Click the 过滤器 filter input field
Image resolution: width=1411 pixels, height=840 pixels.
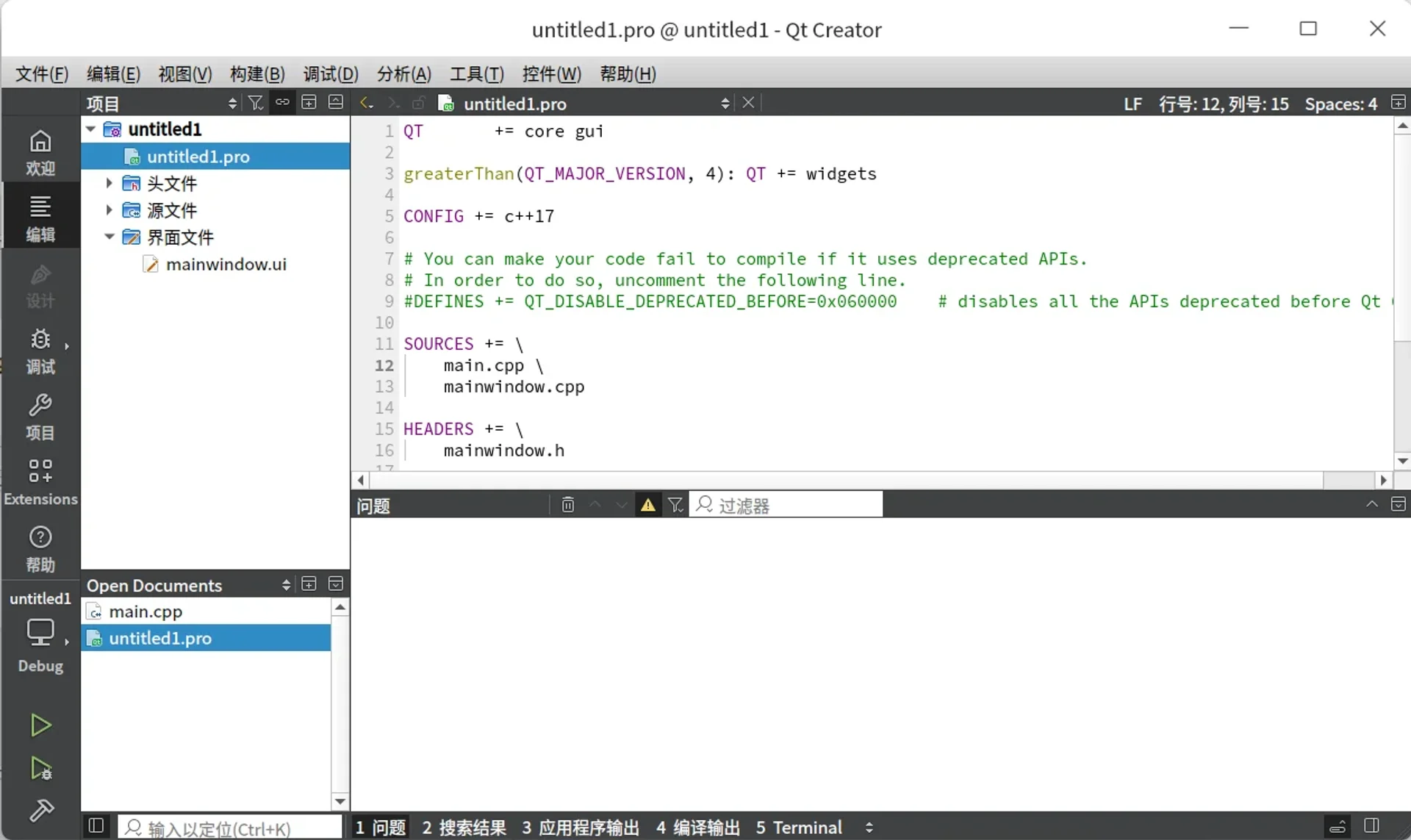click(x=786, y=505)
